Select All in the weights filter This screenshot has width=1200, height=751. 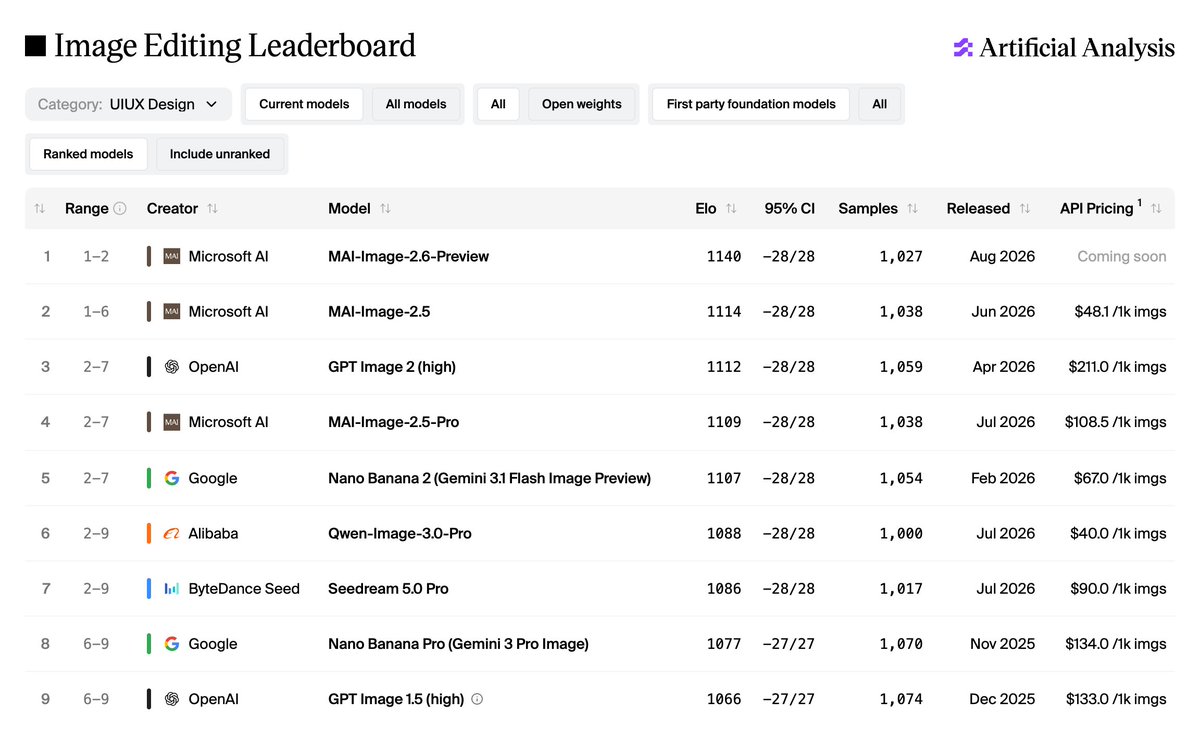498,104
